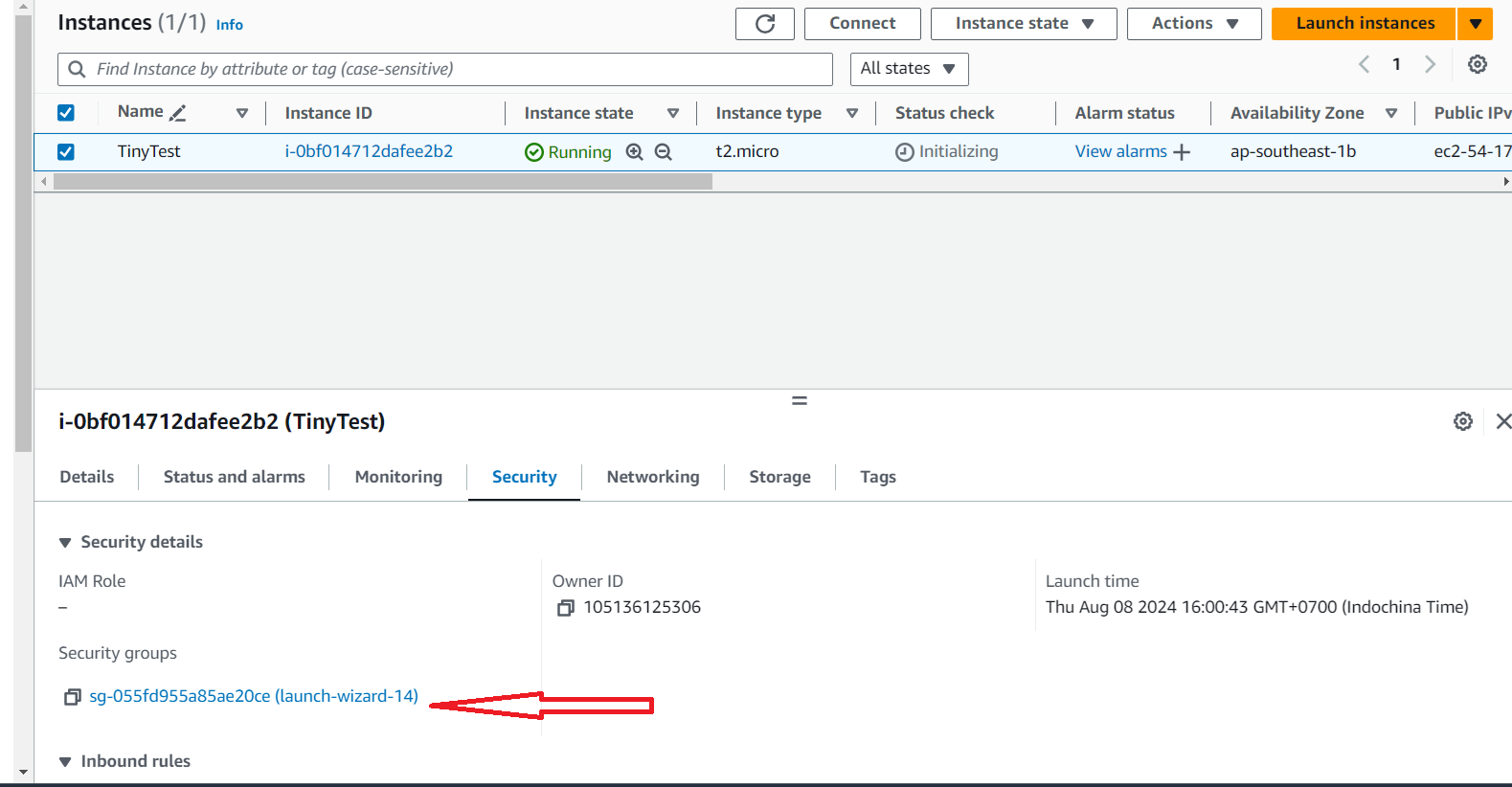The width and height of the screenshot is (1512, 787).
Task: Collapse the Security details section
Action: pyautogui.click(x=65, y=543)
